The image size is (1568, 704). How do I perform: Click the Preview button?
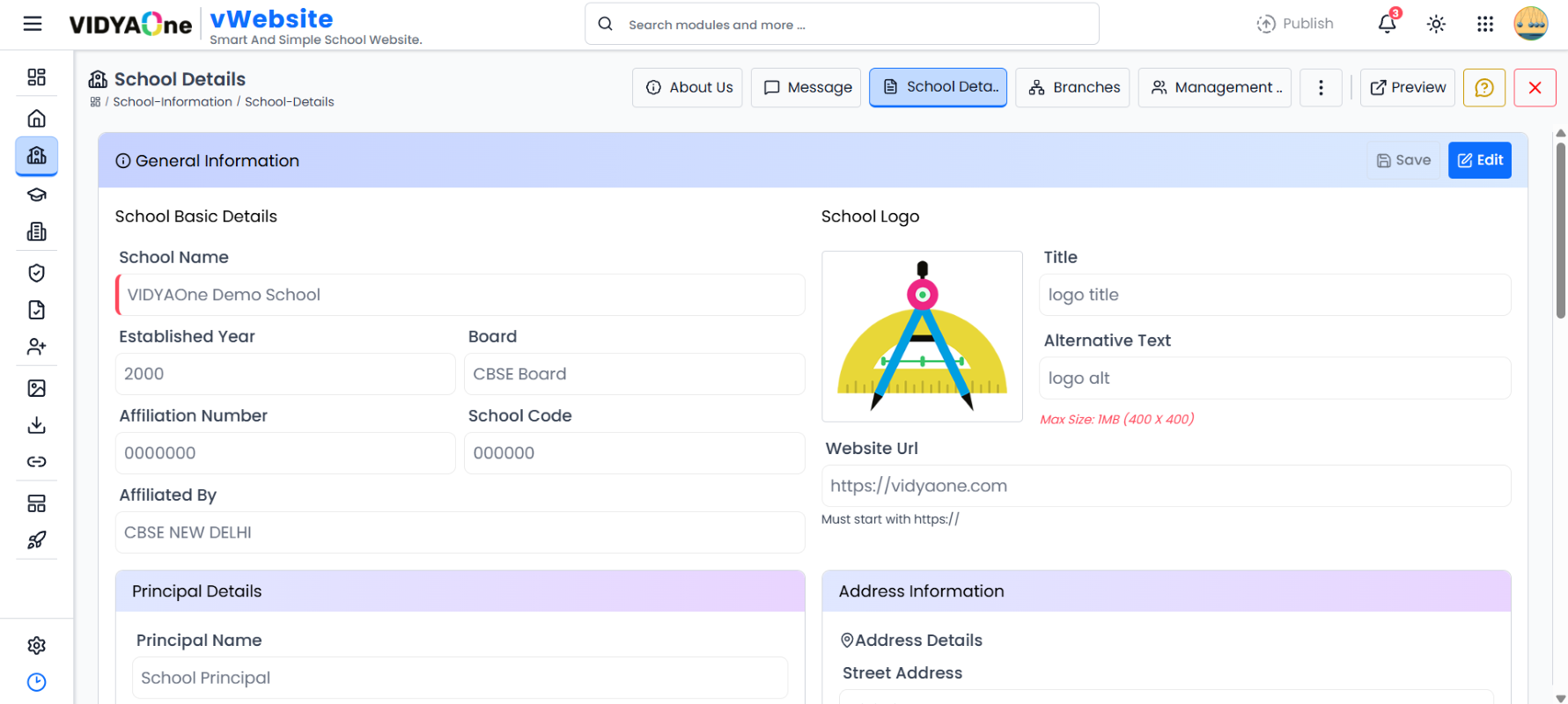tap(1407, 87)
